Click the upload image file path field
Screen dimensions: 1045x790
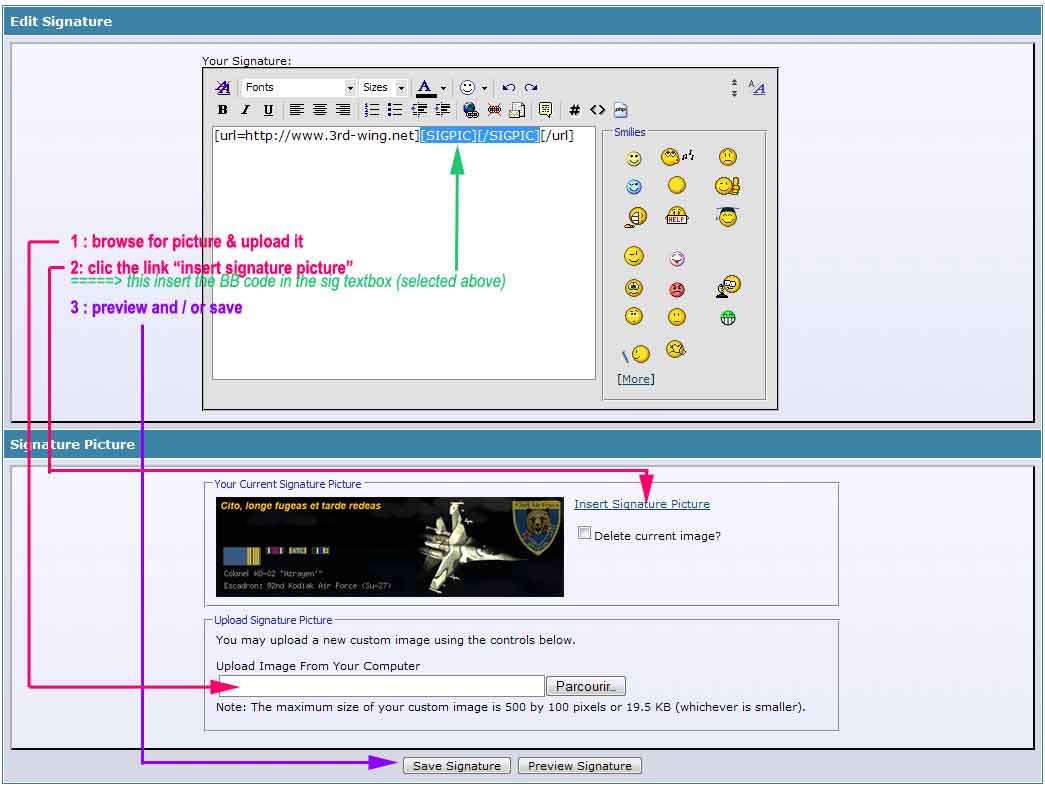[381, 685]
